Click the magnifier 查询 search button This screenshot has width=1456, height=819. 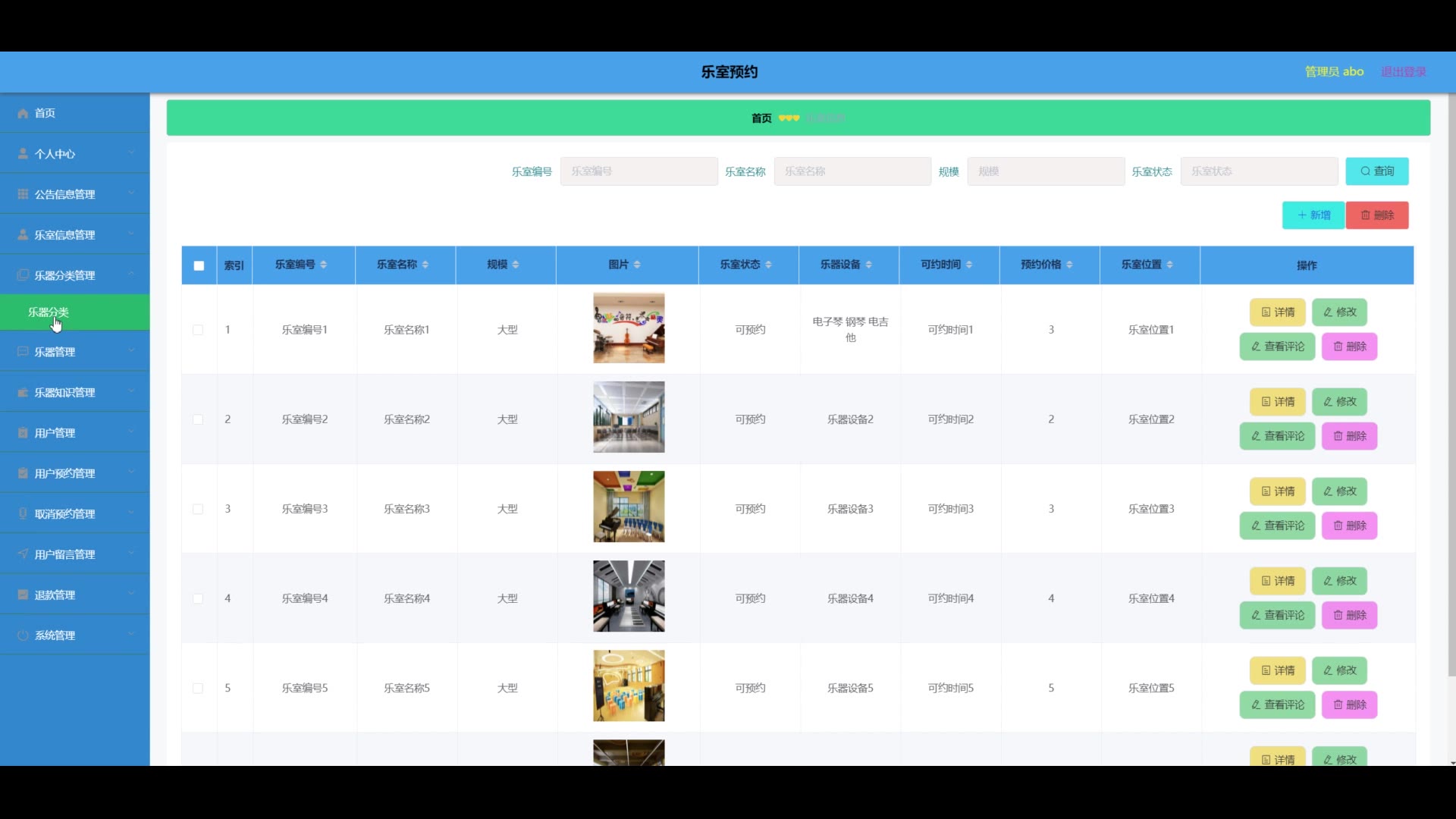(x=1376, y=171)
